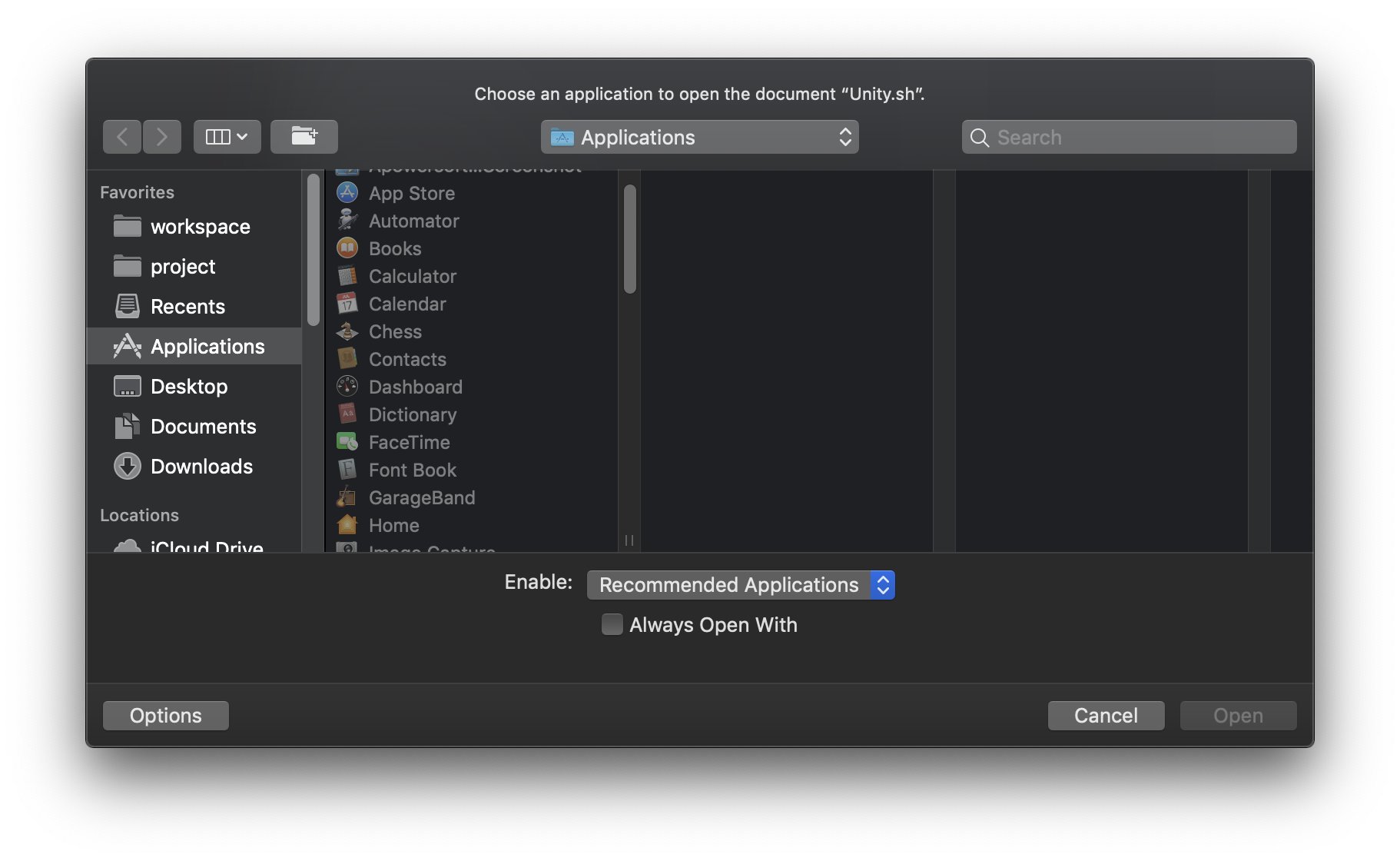Screen dimensions: 1400x861
Task: Click the FaceTime app icon
Action: 347,441
